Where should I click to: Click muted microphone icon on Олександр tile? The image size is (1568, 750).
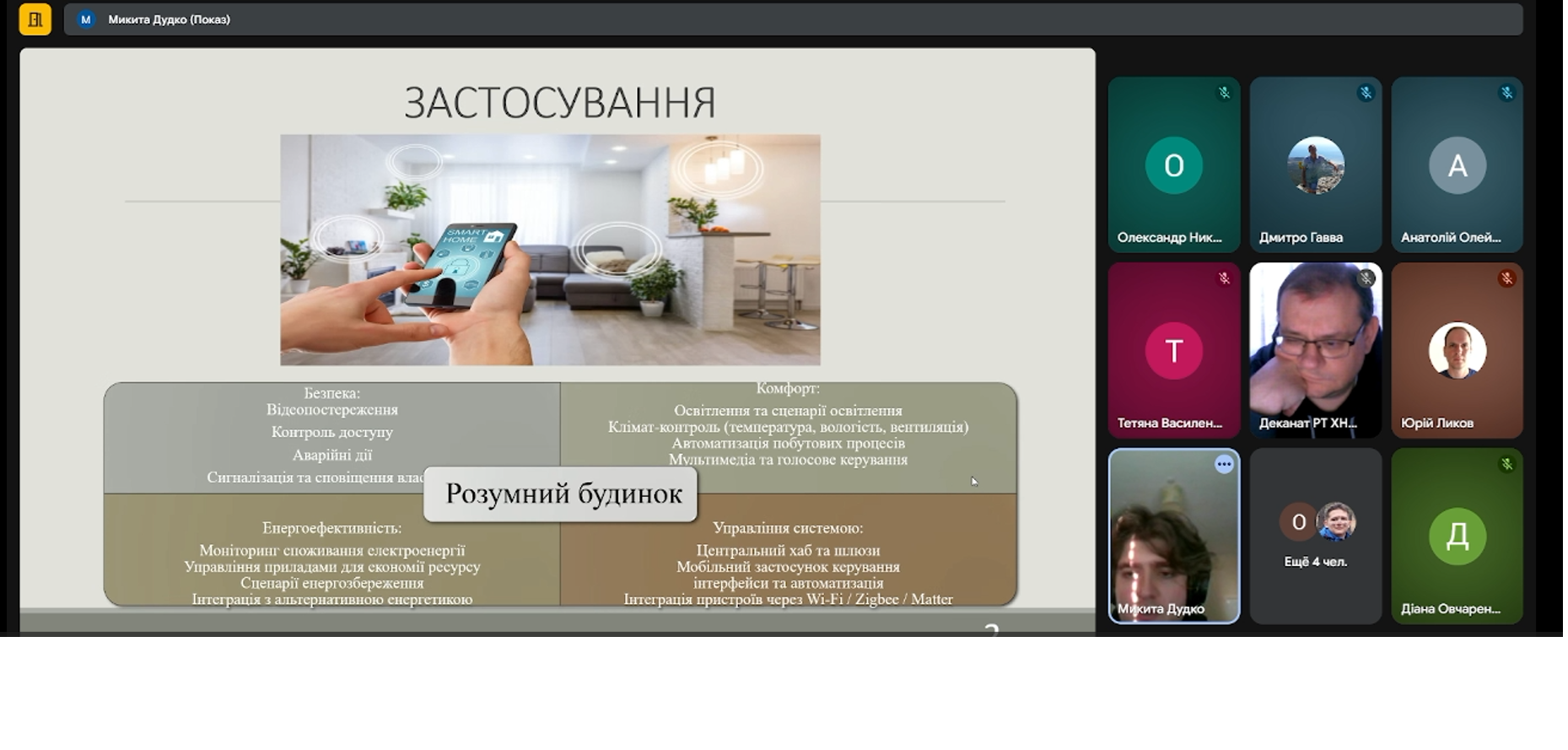click(x=1224, y=93)
